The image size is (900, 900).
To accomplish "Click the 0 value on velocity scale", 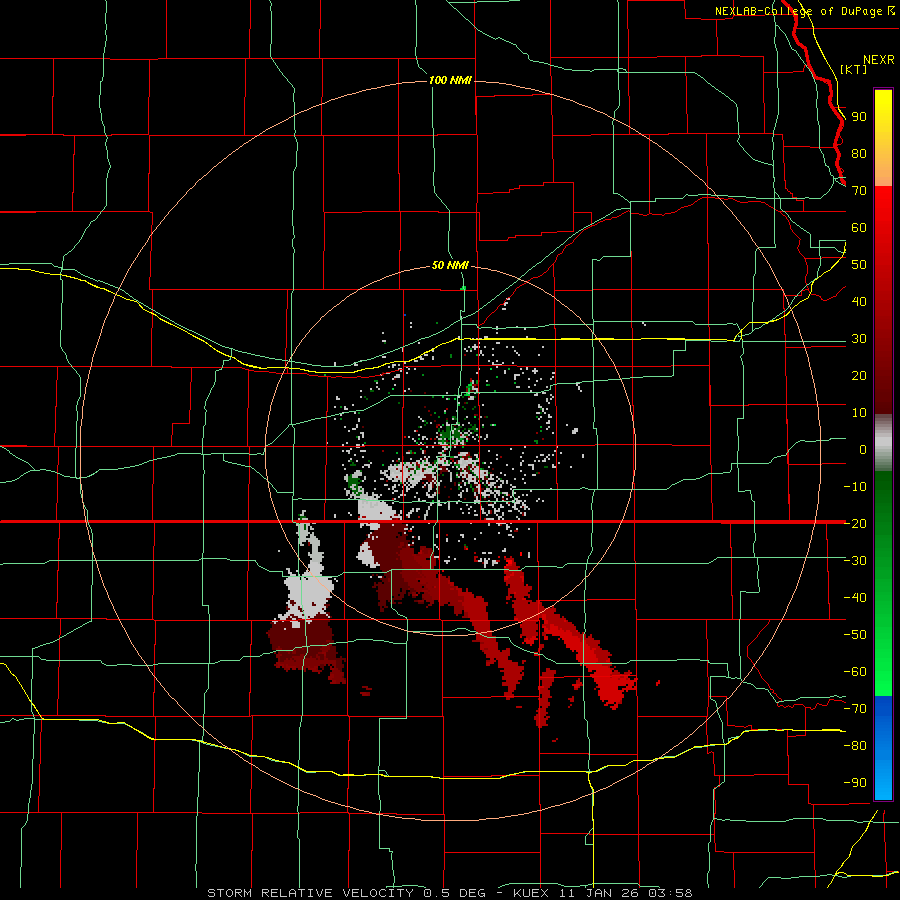I will (863, 449).
